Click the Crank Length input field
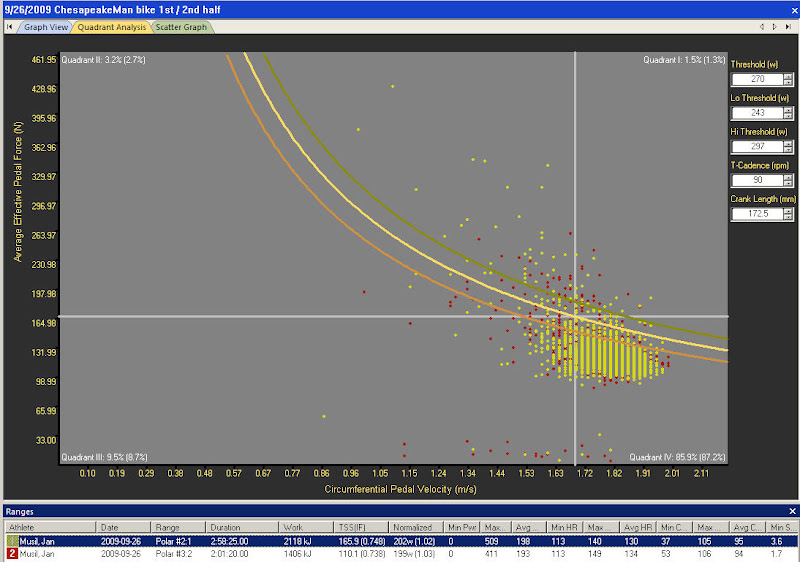 coord(755,215)
